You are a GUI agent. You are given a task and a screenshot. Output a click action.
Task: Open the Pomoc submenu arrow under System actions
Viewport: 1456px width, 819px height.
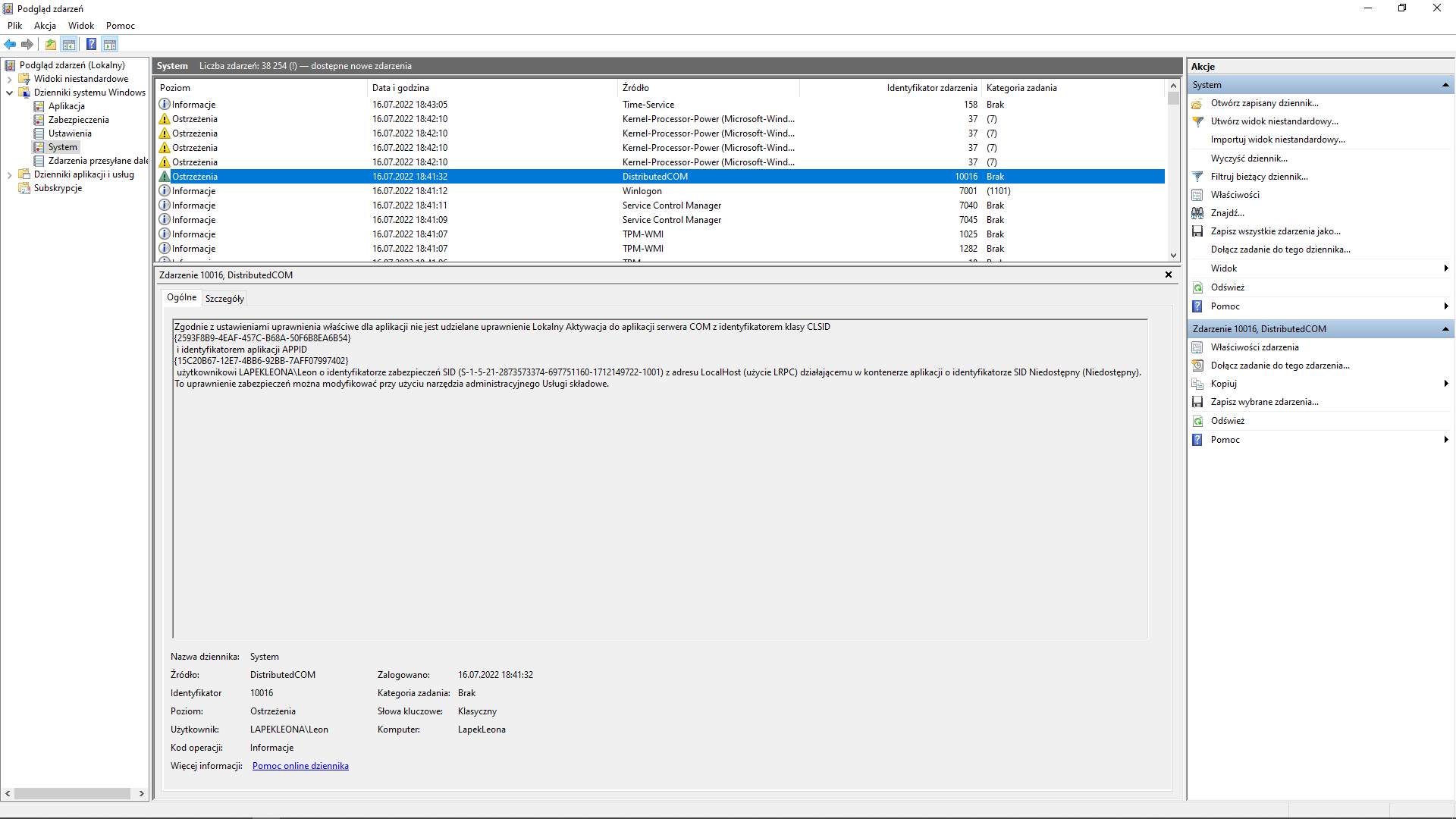click(x=1446, y=306)
